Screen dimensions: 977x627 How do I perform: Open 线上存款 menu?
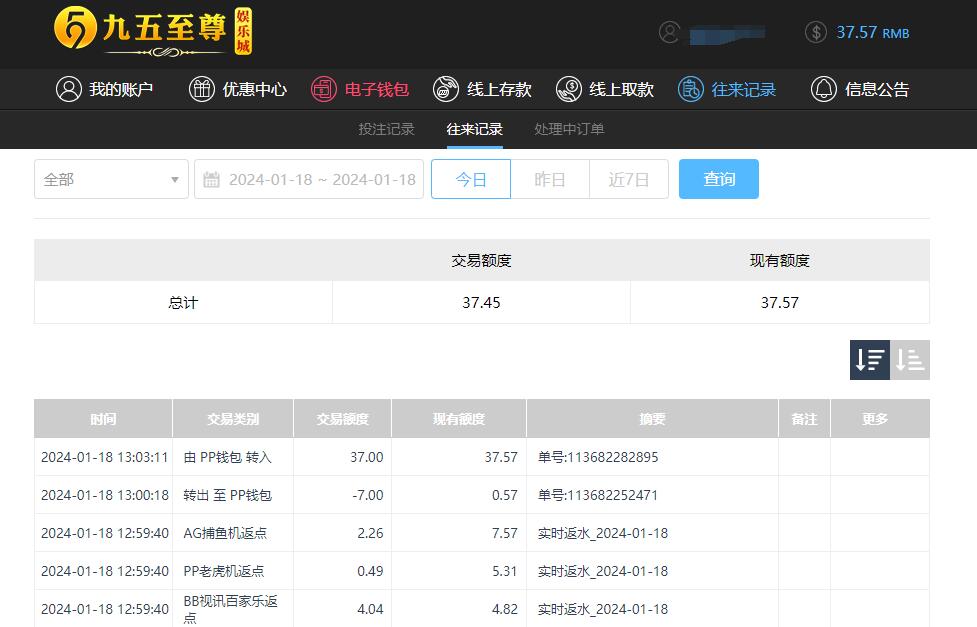[482, 89]
